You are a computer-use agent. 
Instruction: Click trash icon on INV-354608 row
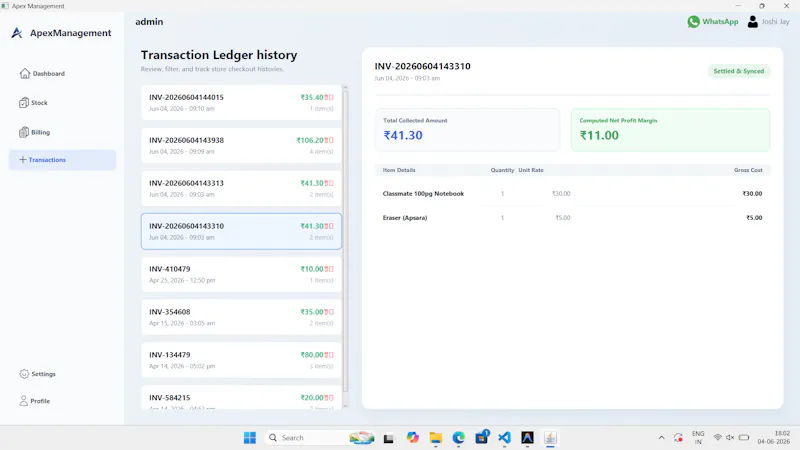click(329, 312)
